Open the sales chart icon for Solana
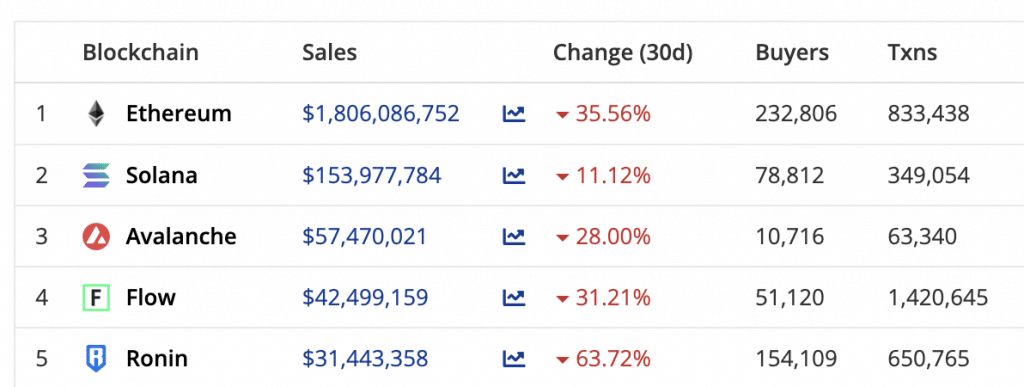Viewport: 1024px width, 387px height. pos(514,176)
